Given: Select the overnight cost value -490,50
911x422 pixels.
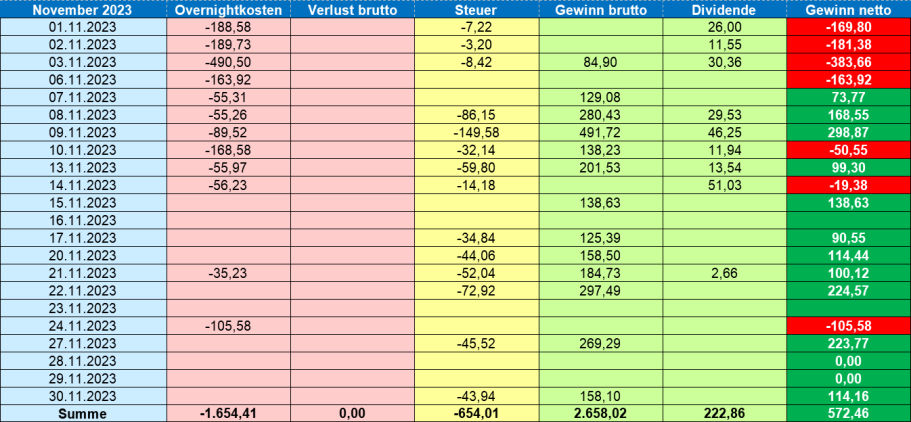Looking at the screenshot, I should click(x=228, y=62).
